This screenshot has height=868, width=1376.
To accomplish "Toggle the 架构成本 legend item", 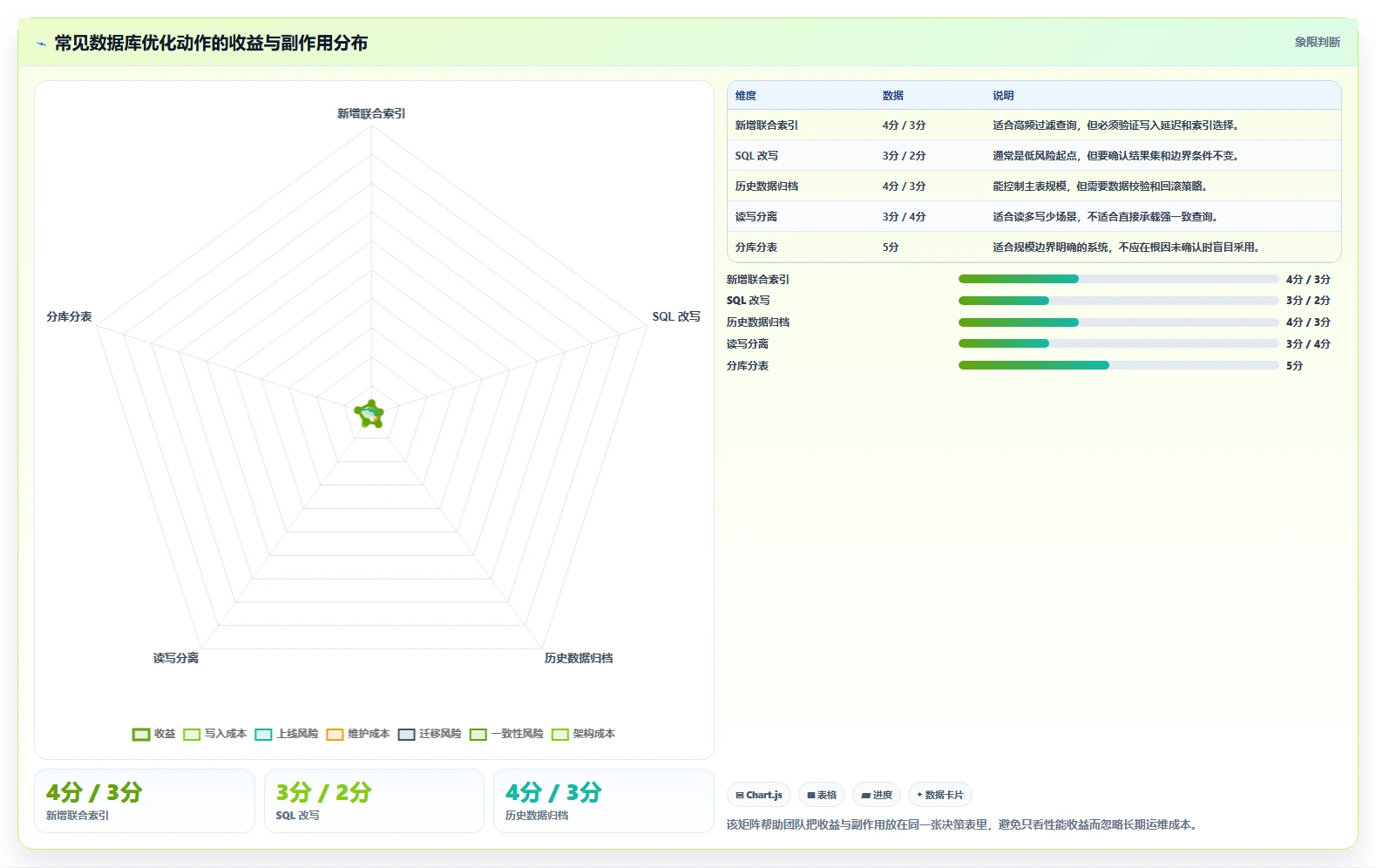I will coord(583,734).
